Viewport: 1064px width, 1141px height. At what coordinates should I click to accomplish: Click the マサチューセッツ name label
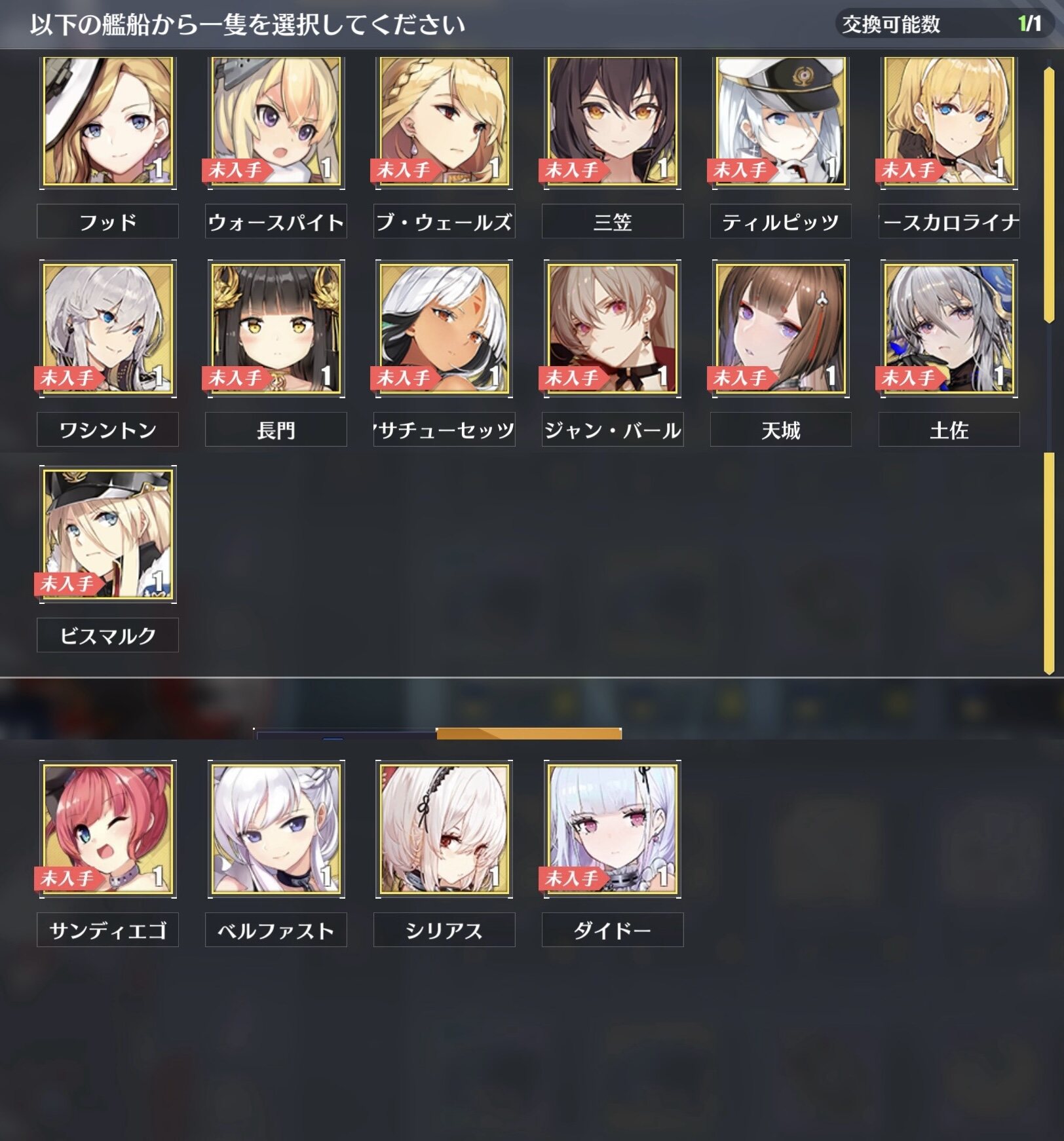(x=444, y=430)
